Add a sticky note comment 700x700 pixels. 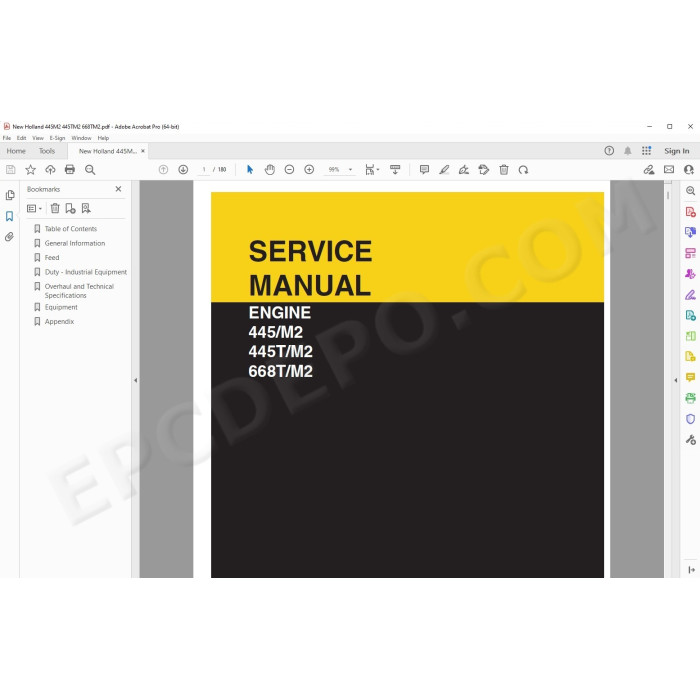pyautogui.click(x=424, y=170)
